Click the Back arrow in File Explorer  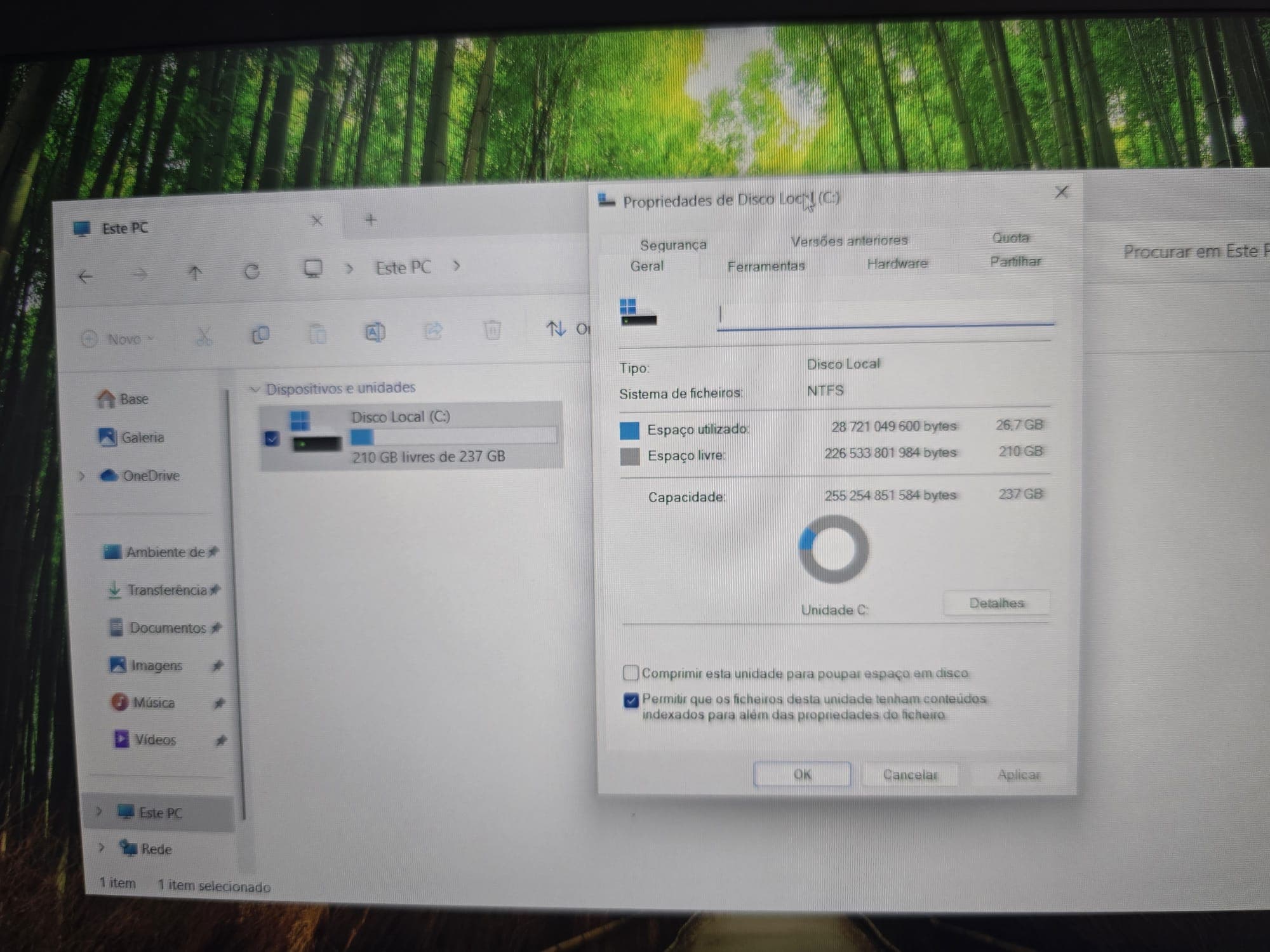click(85, 276)
